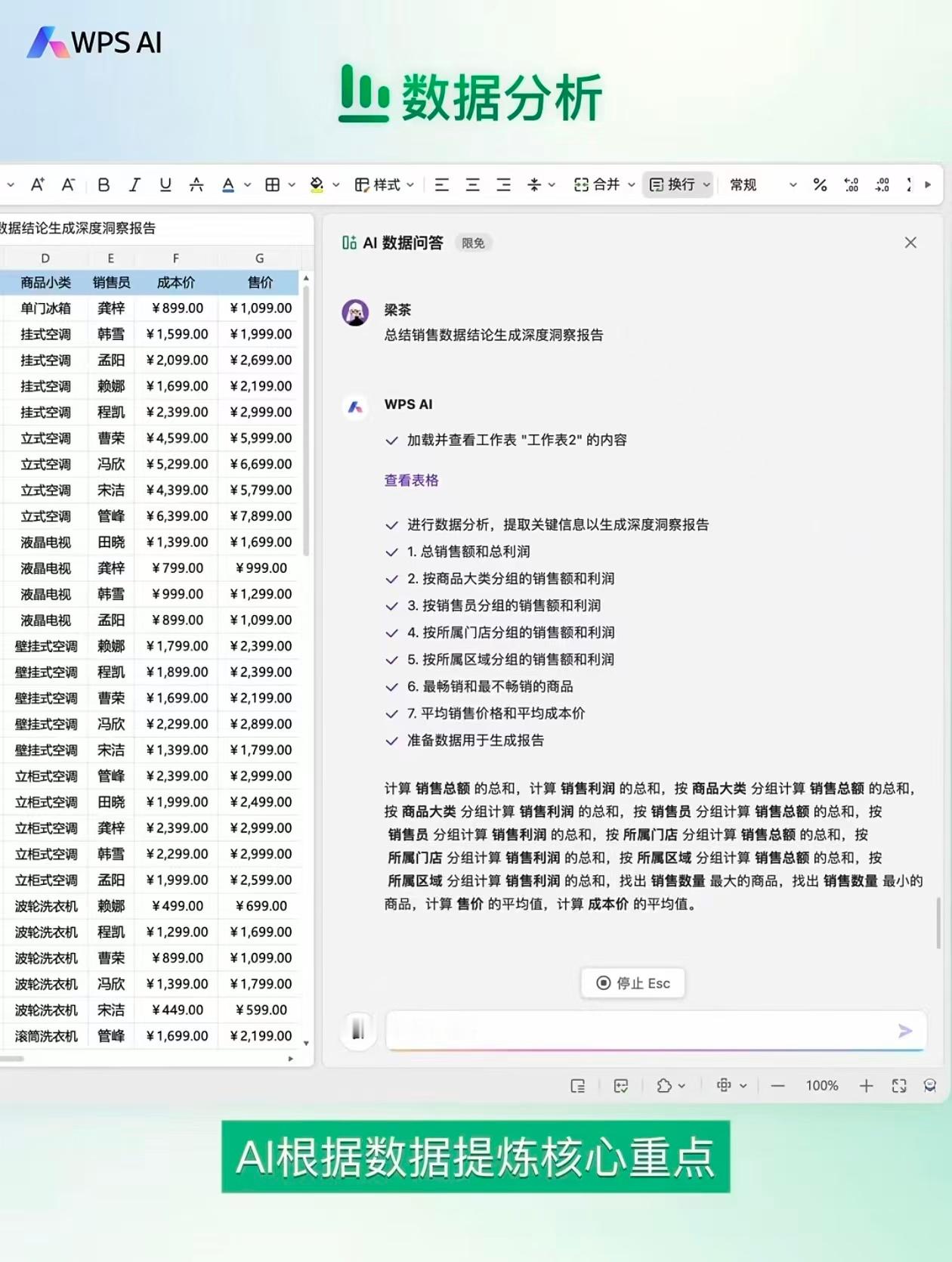
Task: Click the cell borders icon
Action: pos(273,184)
